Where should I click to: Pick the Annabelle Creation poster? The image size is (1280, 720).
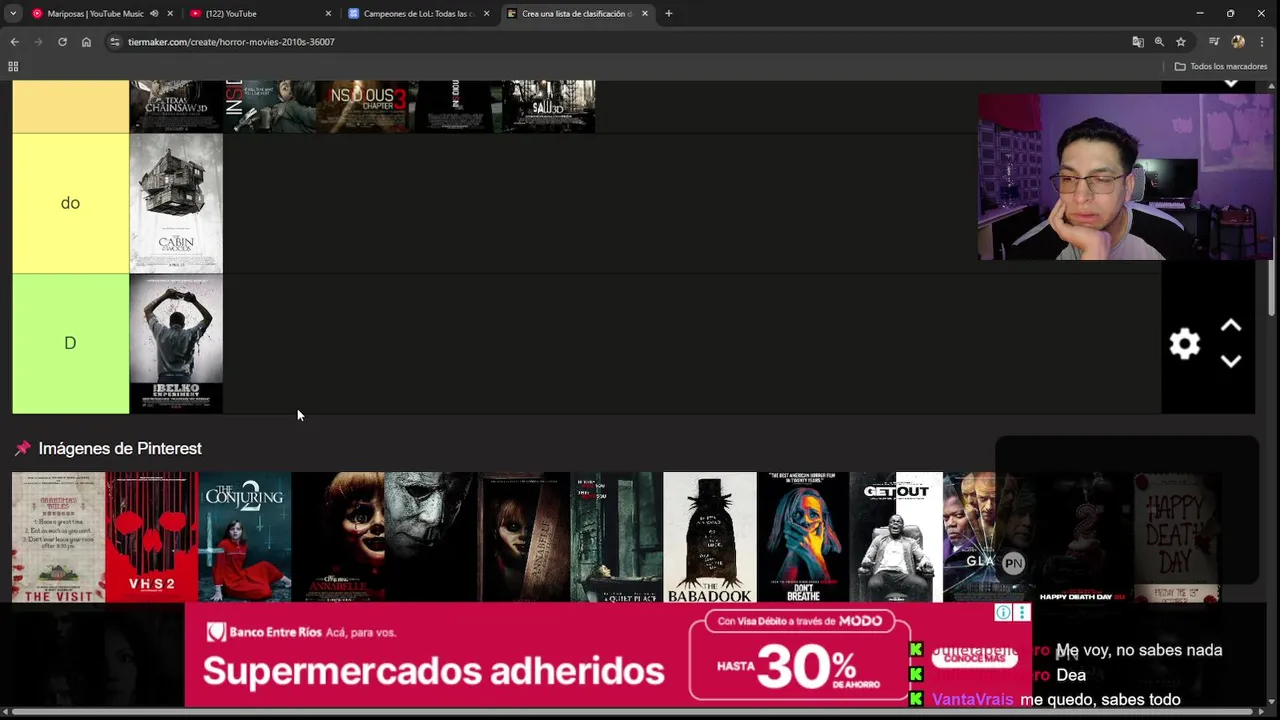(523, 537)
